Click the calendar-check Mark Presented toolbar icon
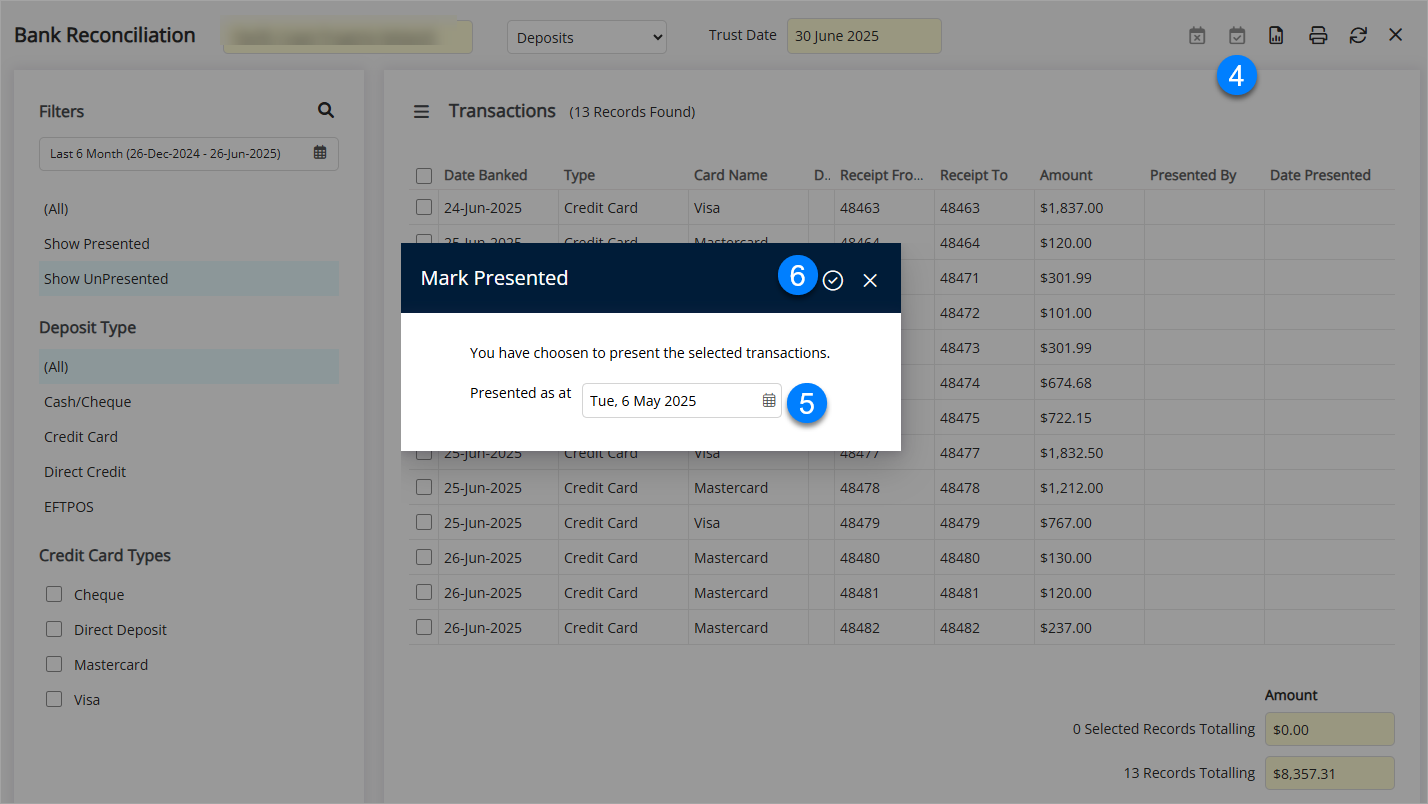 coord(1237,36)
